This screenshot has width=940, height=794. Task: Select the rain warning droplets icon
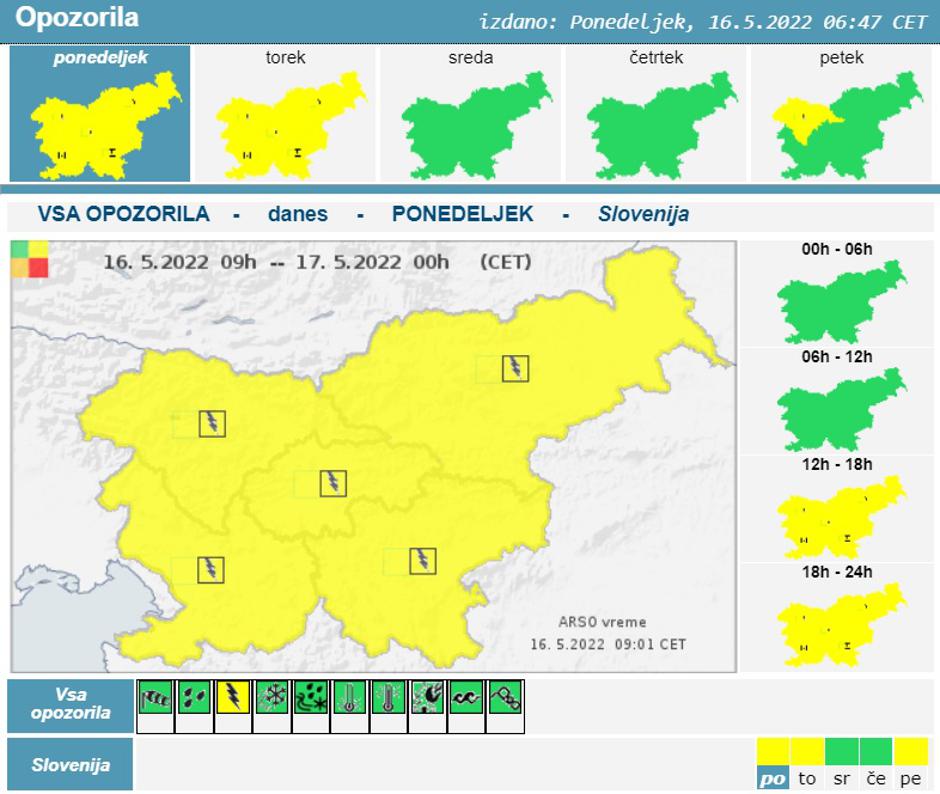point(194,697)
